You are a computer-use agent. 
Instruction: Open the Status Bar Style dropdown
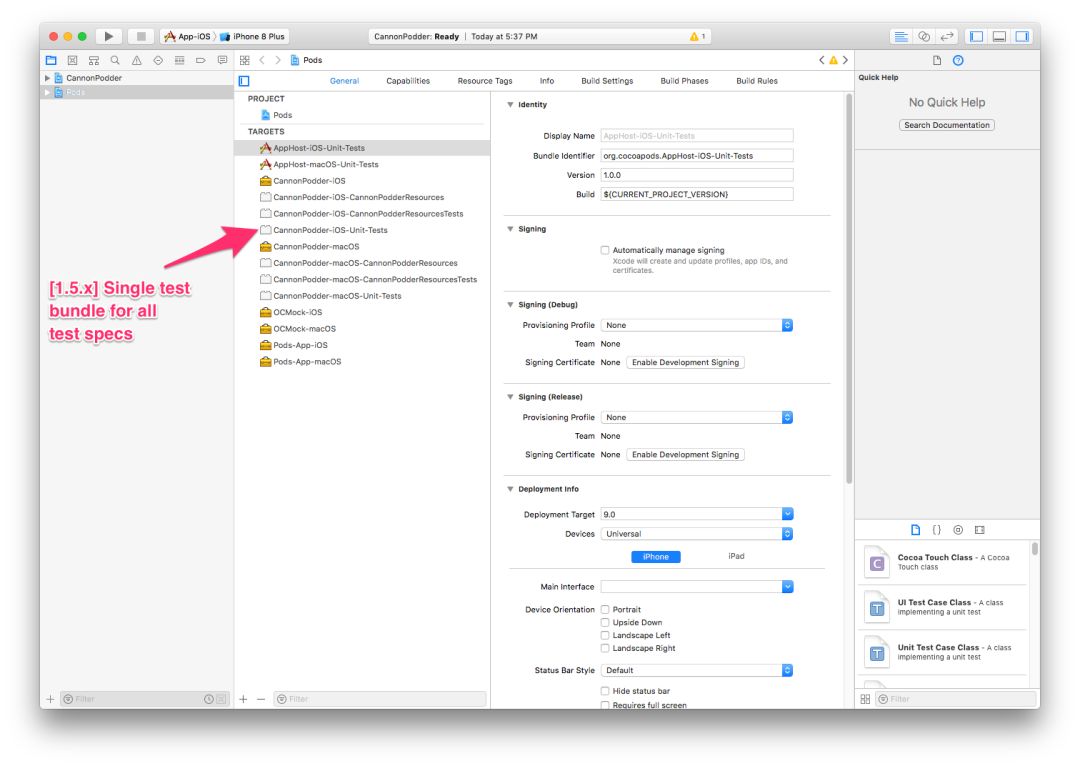[696, 670]
